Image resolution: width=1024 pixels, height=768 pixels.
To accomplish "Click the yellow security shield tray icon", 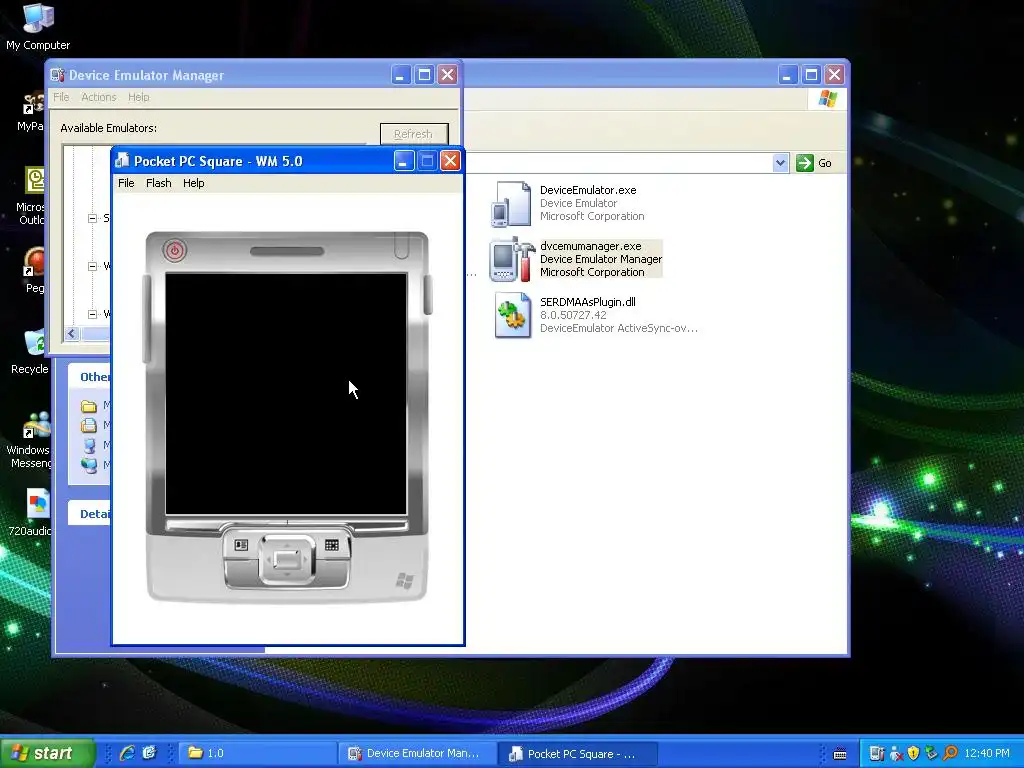I will (x=914, y=754).
